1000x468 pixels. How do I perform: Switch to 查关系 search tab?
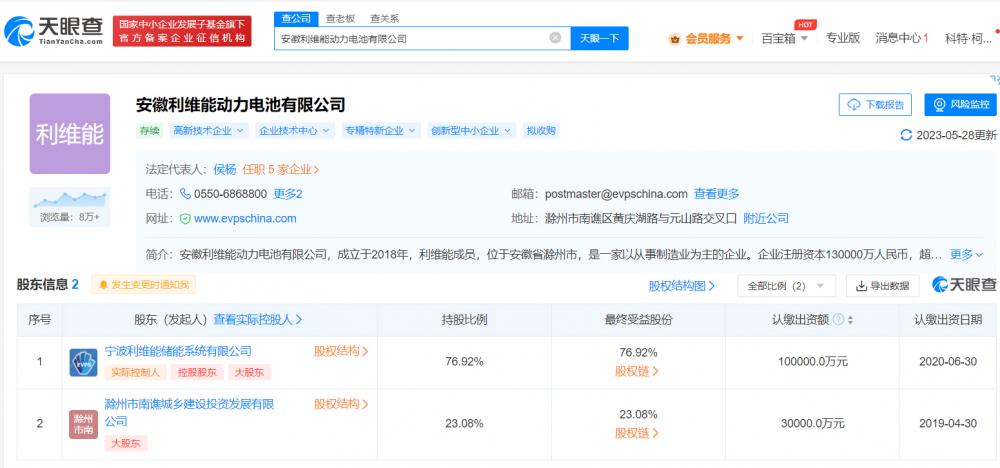[x=384, y=18]
